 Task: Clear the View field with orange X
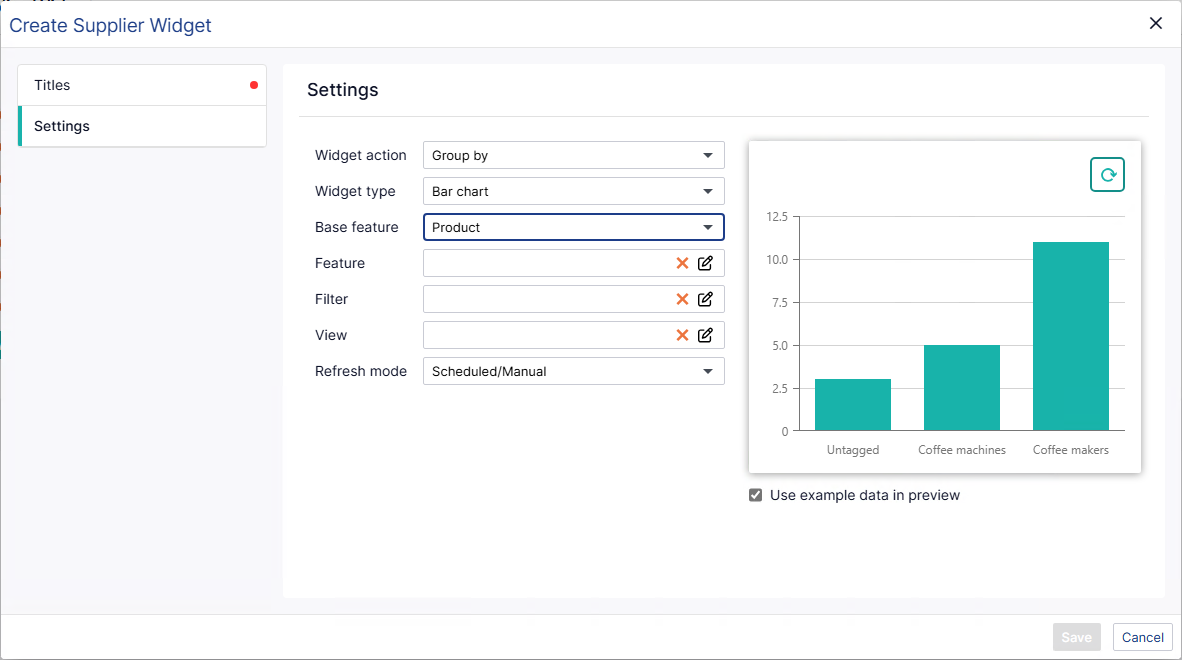tap(682, 335)
